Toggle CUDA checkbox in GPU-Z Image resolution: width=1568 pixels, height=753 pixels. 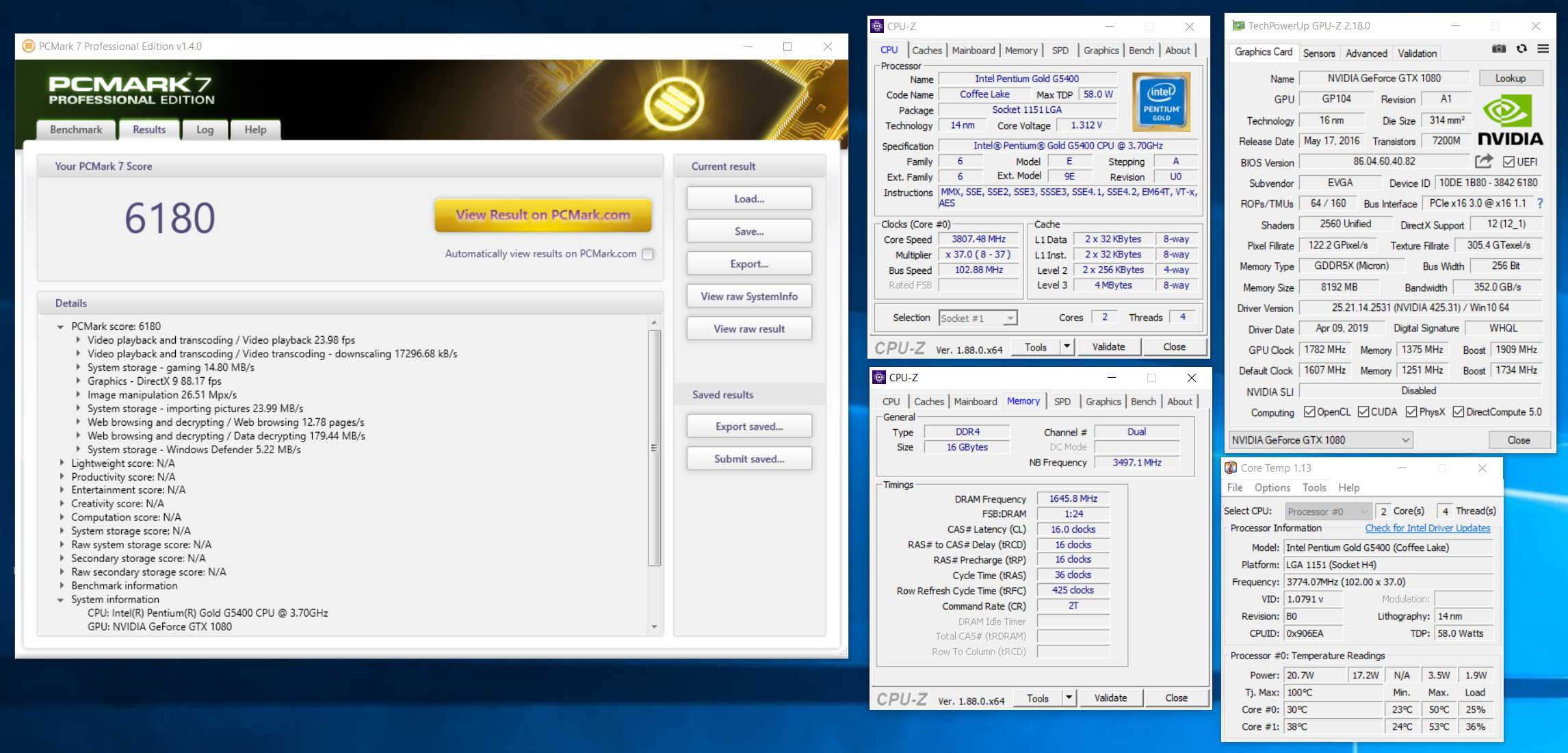[1363, 411]
